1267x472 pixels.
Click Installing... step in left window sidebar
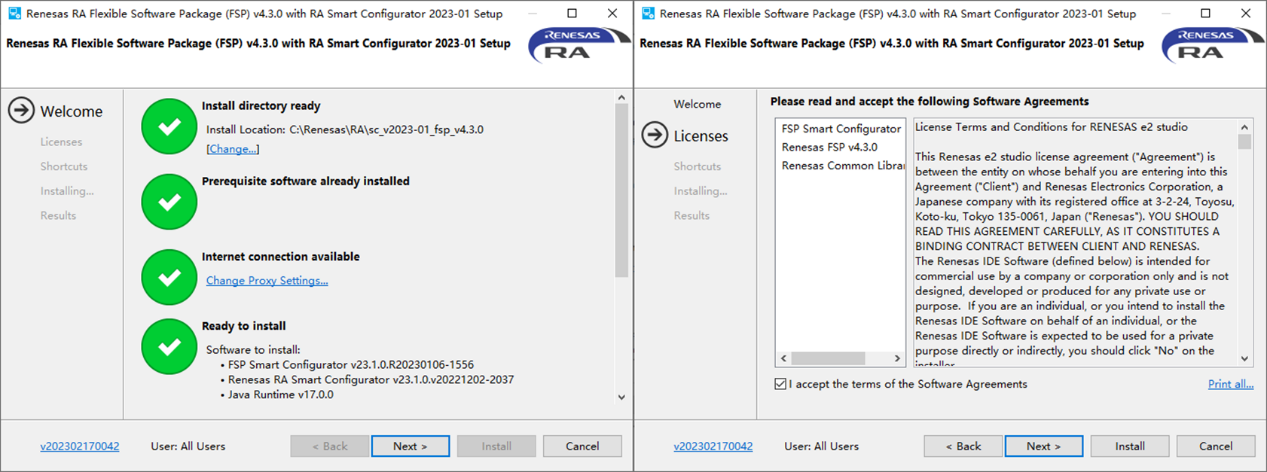pyautogui.click(x=67, y=191)
